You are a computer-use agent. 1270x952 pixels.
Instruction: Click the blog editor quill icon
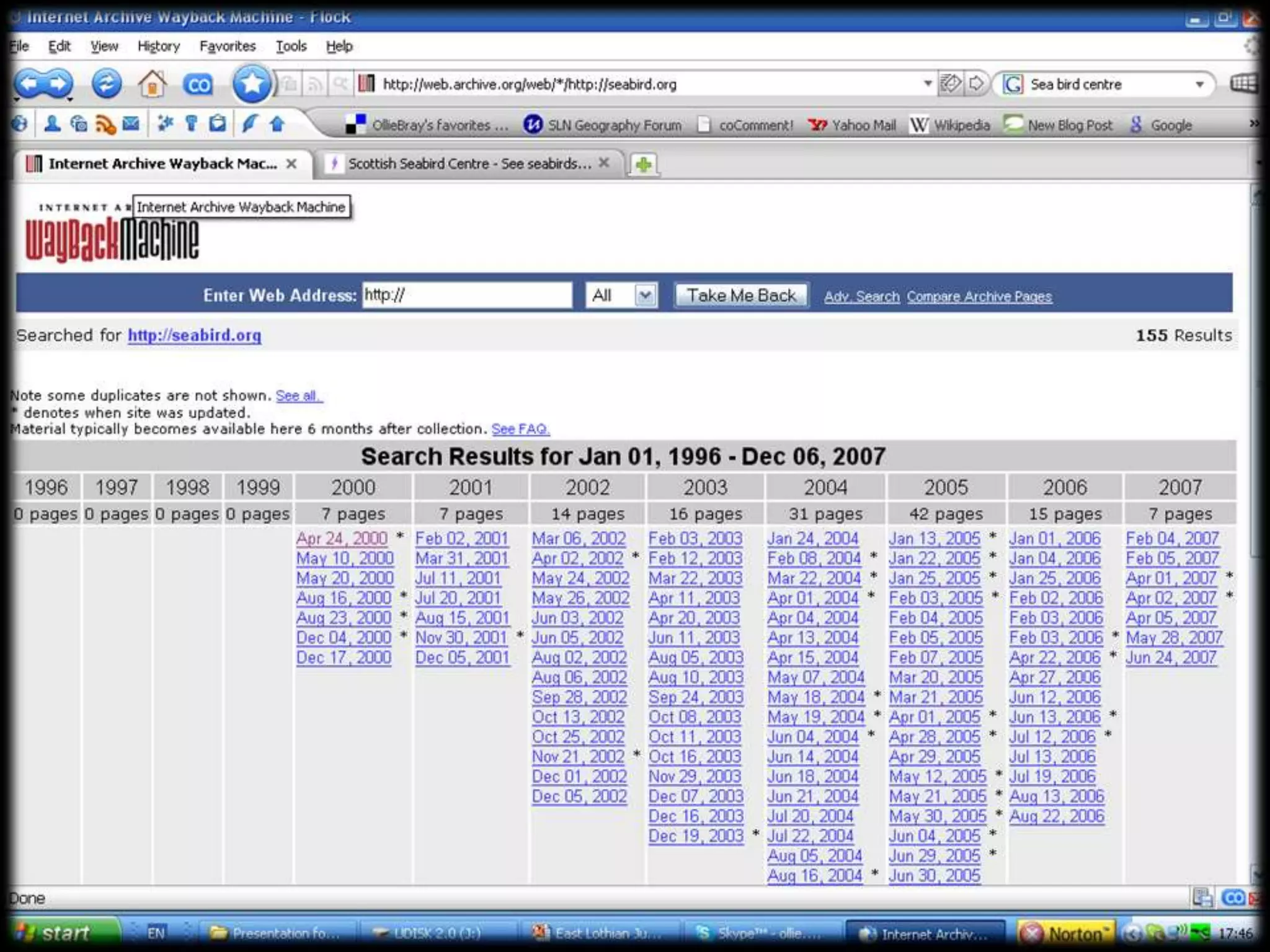249,124
